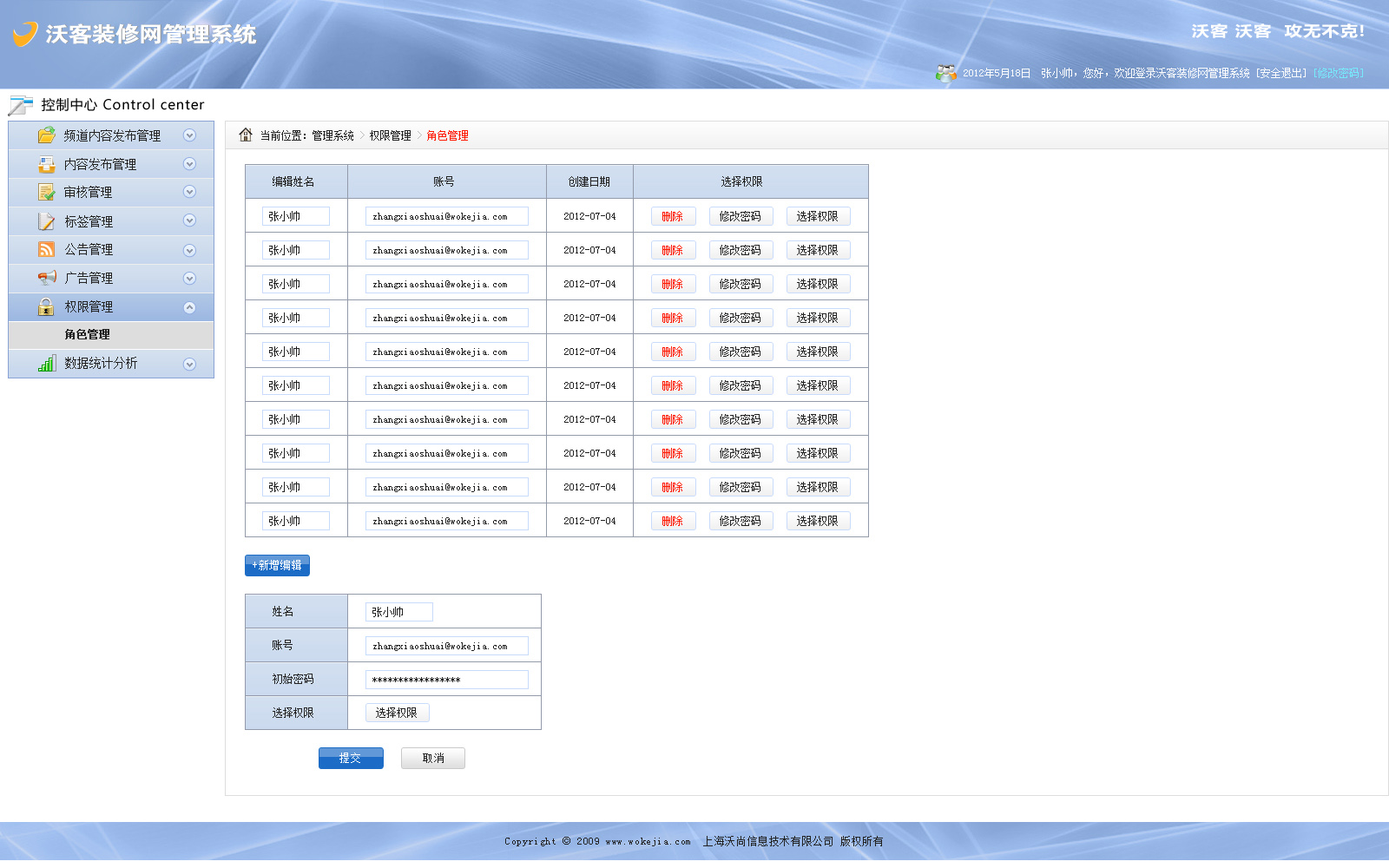The height and width of the screenshot is (868, 1389).
Task: Click 角色管理 in the breadcrumb
Action: pyautogui.click(x=448, y=135)
